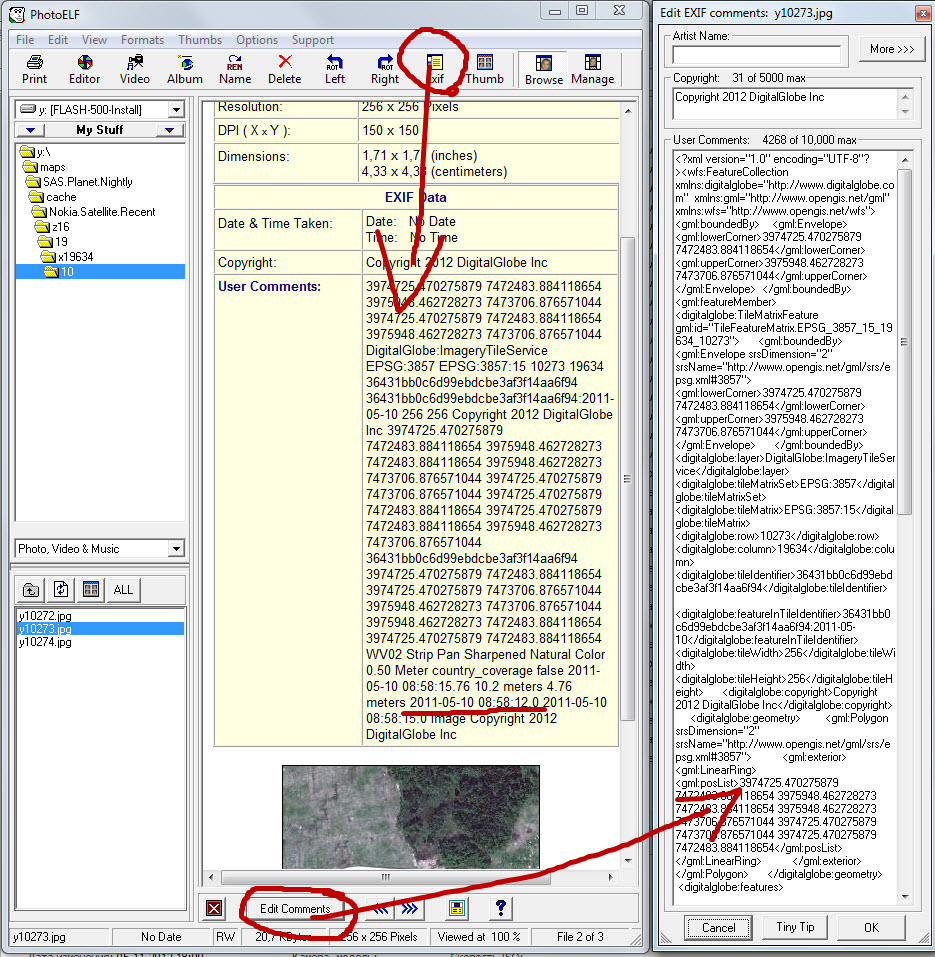
Task: Click the Delete red X icon
Action: 284,69
